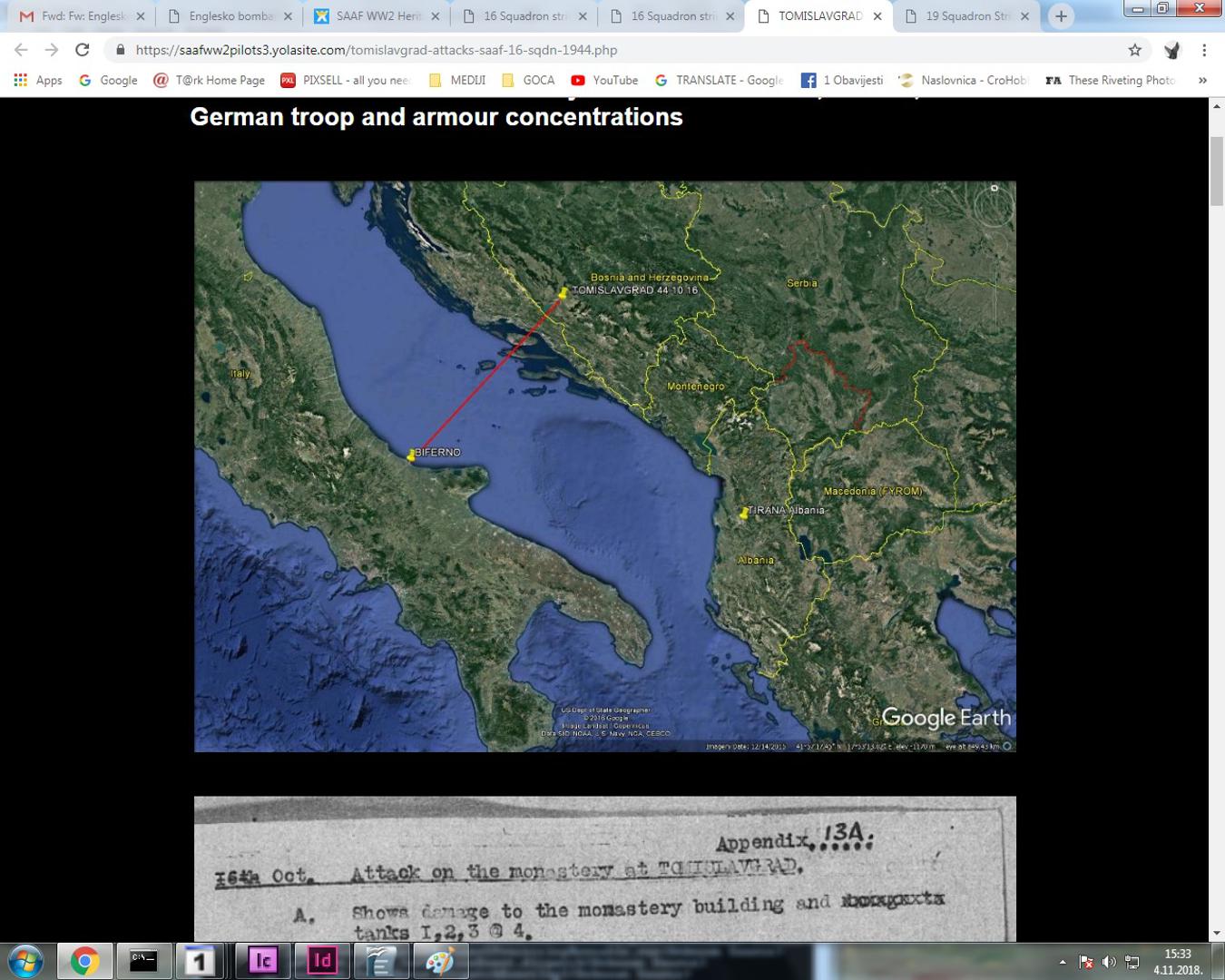Open Adobe InDesign from taskbar
The height and width of the screenshot is (980, 1225).
(x=322, y=960)
